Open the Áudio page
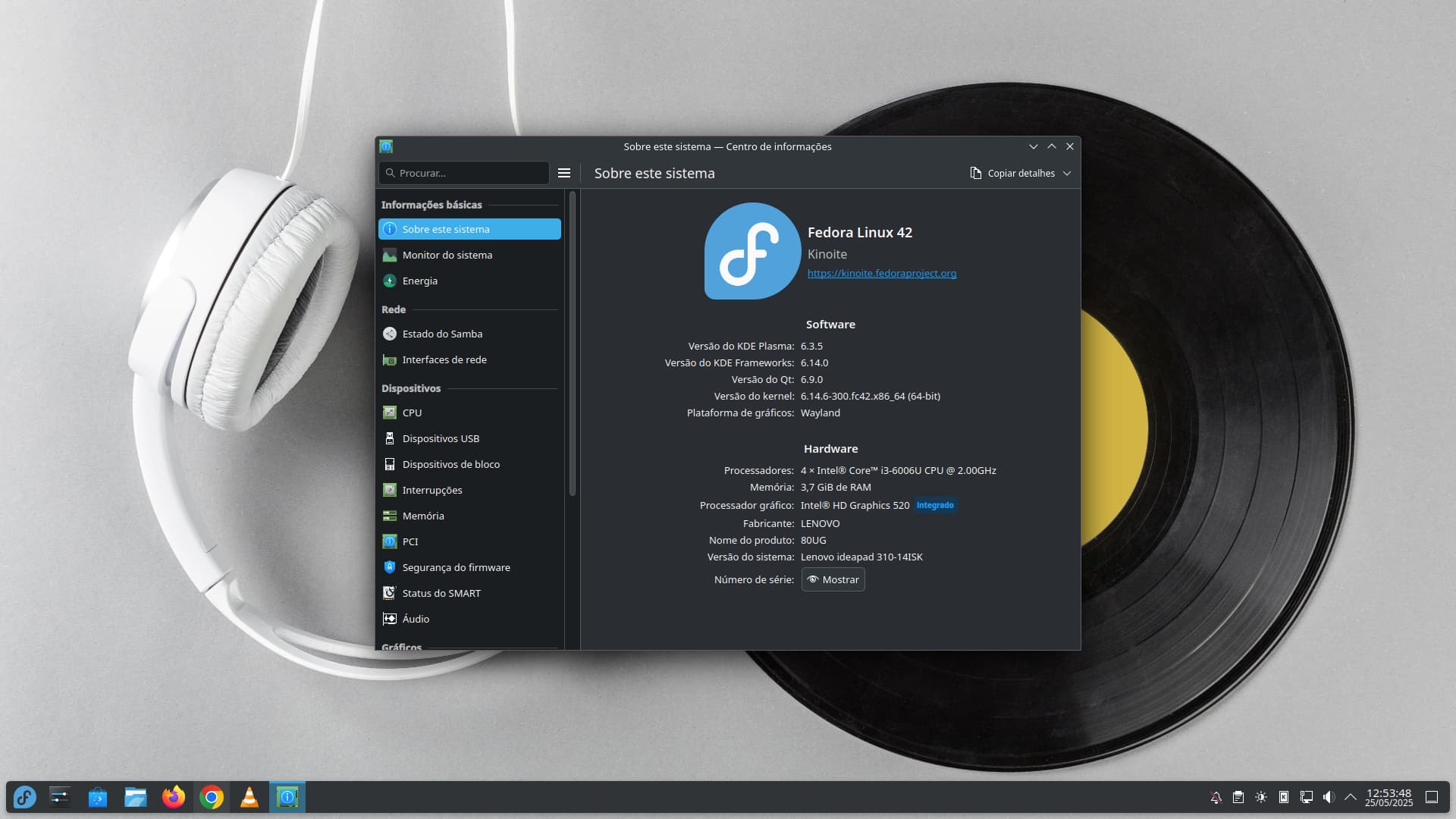Image resolution: width=1456 pixels, height=819 pixels. [469, 619]
